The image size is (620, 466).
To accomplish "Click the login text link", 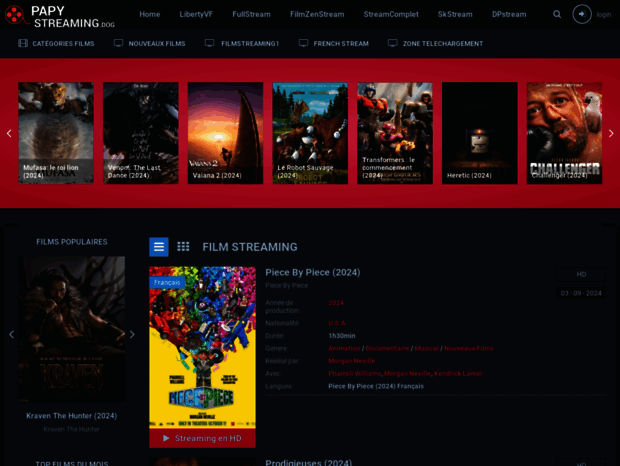I will pyautogui.click(x=603, y=15).
